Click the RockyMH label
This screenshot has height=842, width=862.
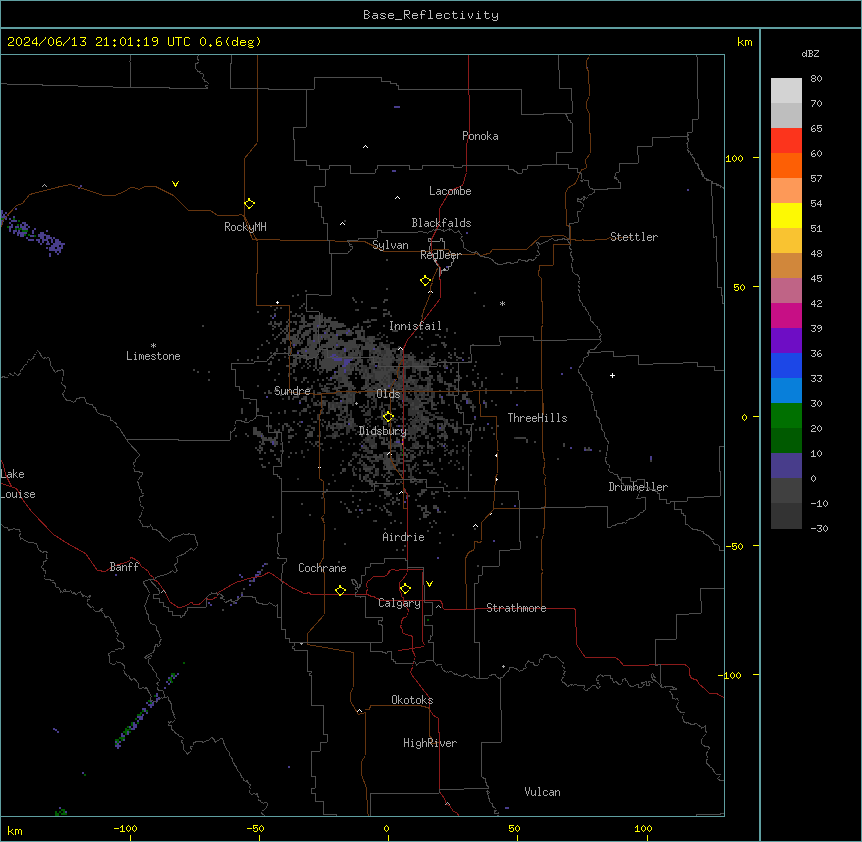245,227
